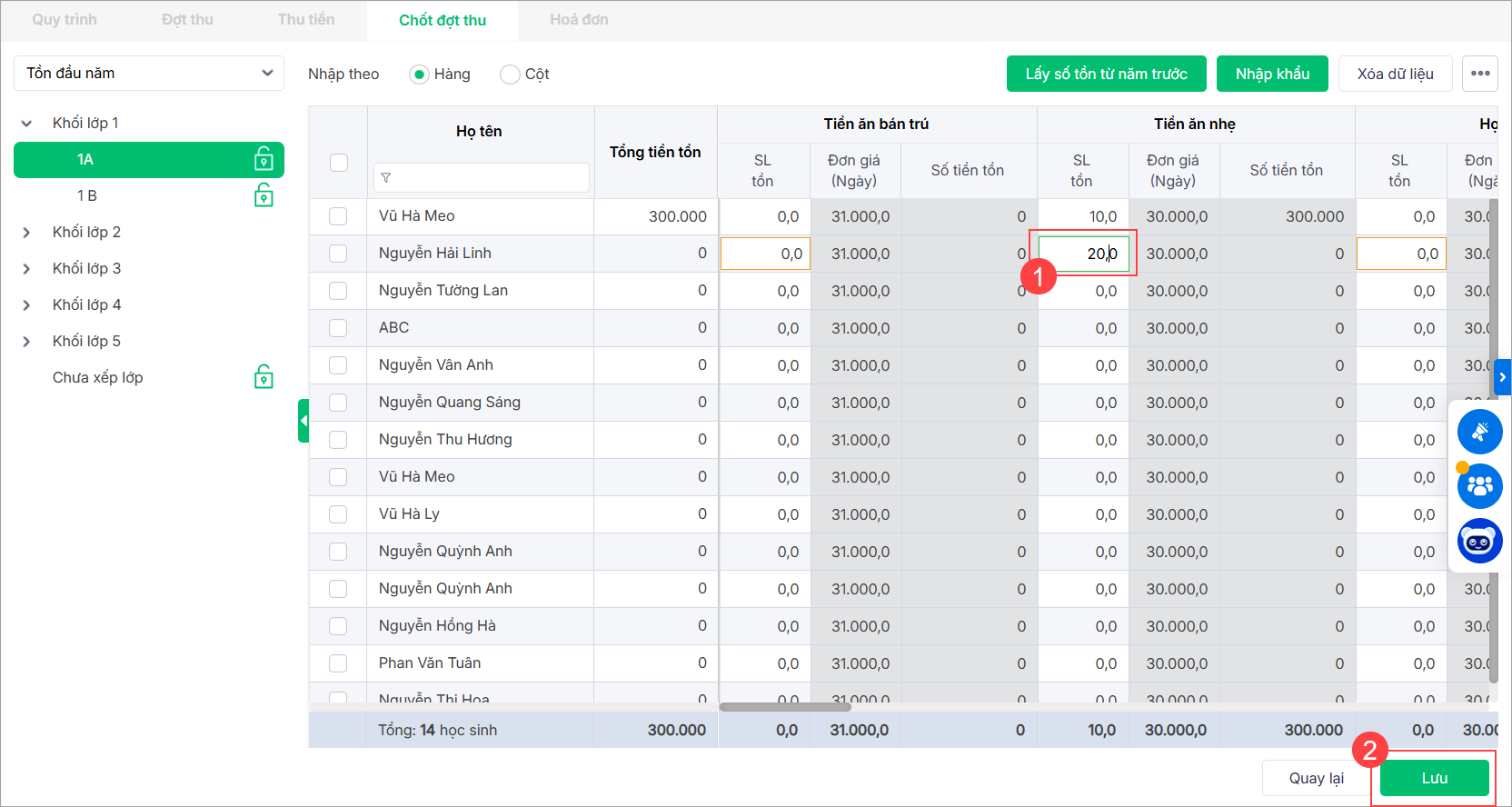
Task: Click the filter icon under Họ tên
Action: pos(386,178)
